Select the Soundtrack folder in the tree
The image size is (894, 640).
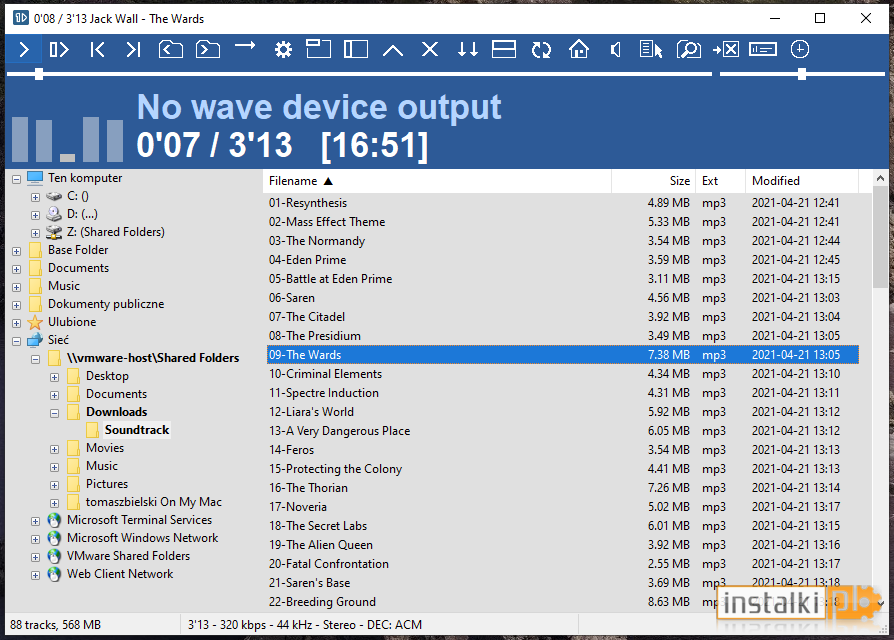pos(137,430)
